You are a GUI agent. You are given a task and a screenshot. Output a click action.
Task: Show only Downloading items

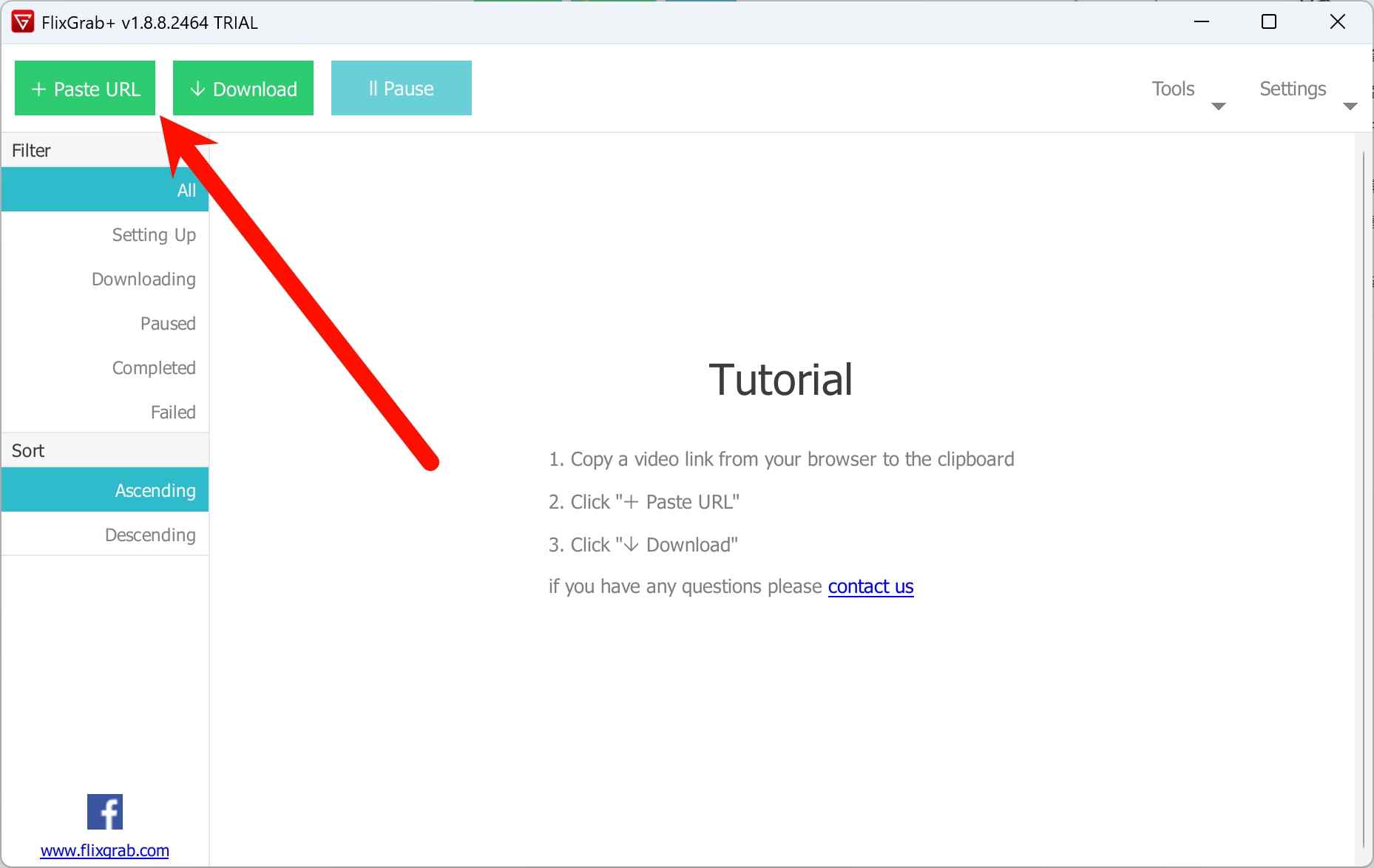point(105,279)
